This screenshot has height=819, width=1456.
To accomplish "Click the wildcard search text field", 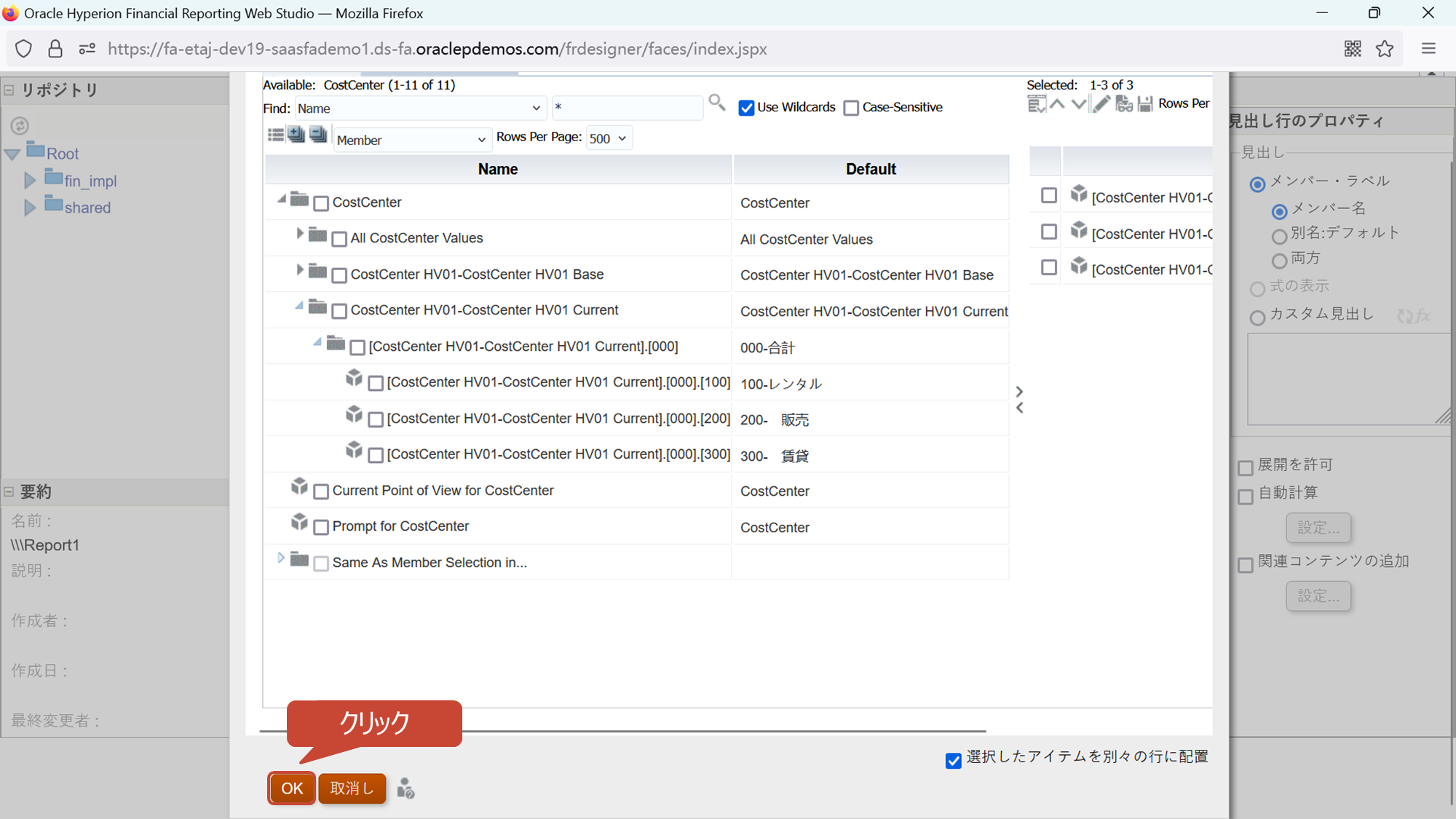I will (x=627, y=108).
